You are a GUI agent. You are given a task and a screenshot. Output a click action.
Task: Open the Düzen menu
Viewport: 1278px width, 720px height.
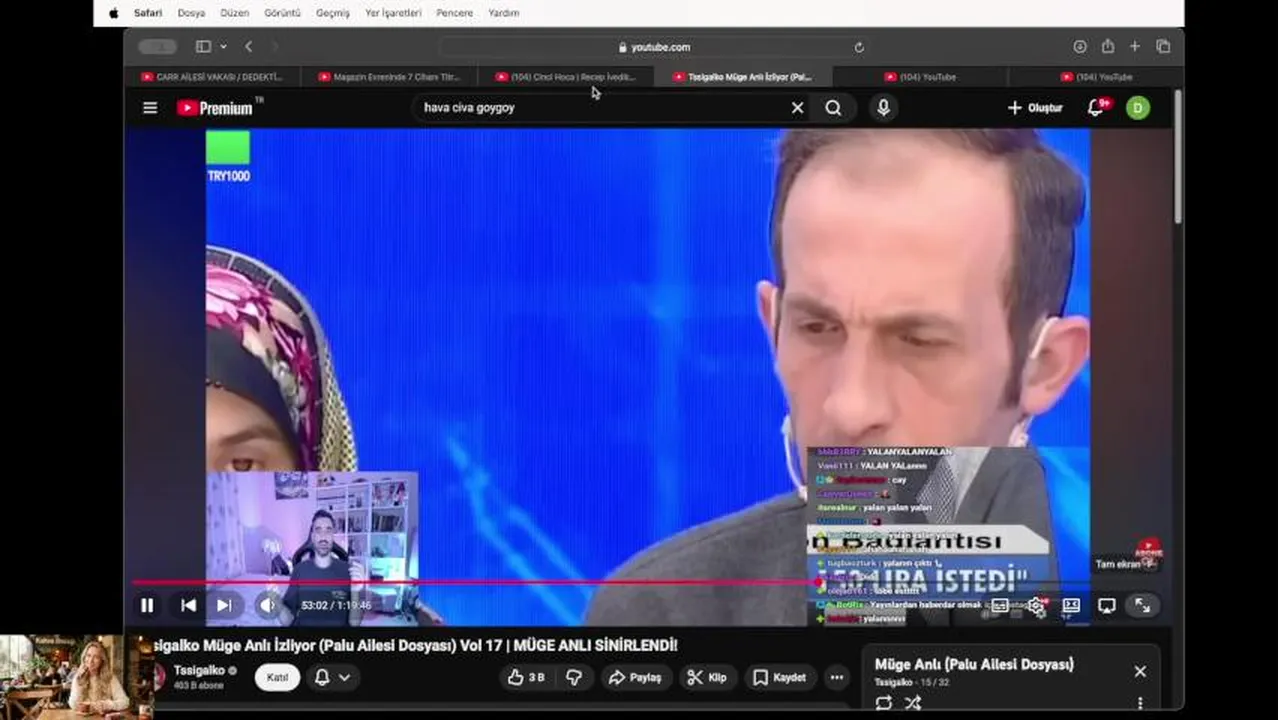[x=234, y=13]
